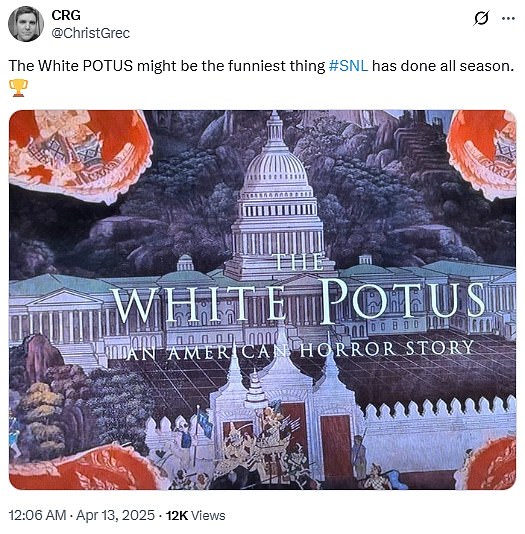Open CRG's profile picture avatar

[x=26, y=24]
